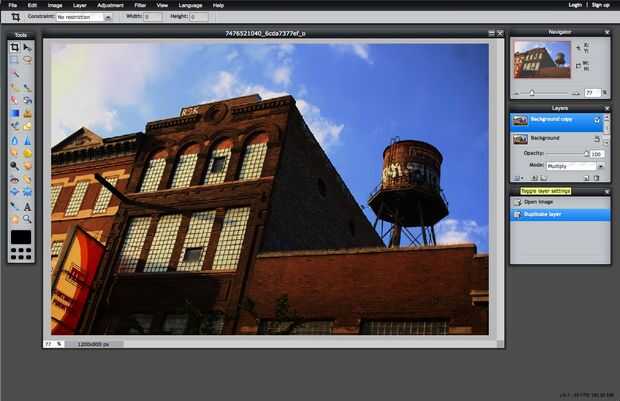Toggle visibility checkbox of Background copy layer
The width and height of the screenshot is (620, 401).
(597, 120)
